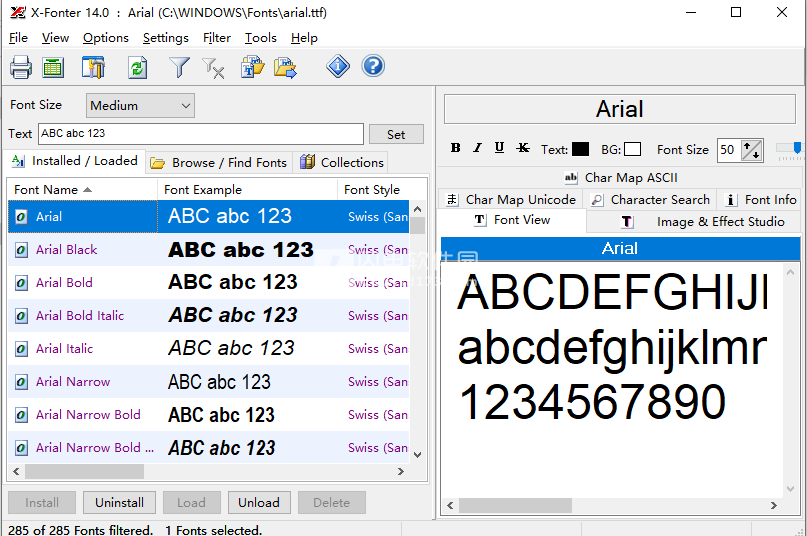This screenshot has height=536, width=807.
Task: Click the Load button
Action: coord(191,503)
